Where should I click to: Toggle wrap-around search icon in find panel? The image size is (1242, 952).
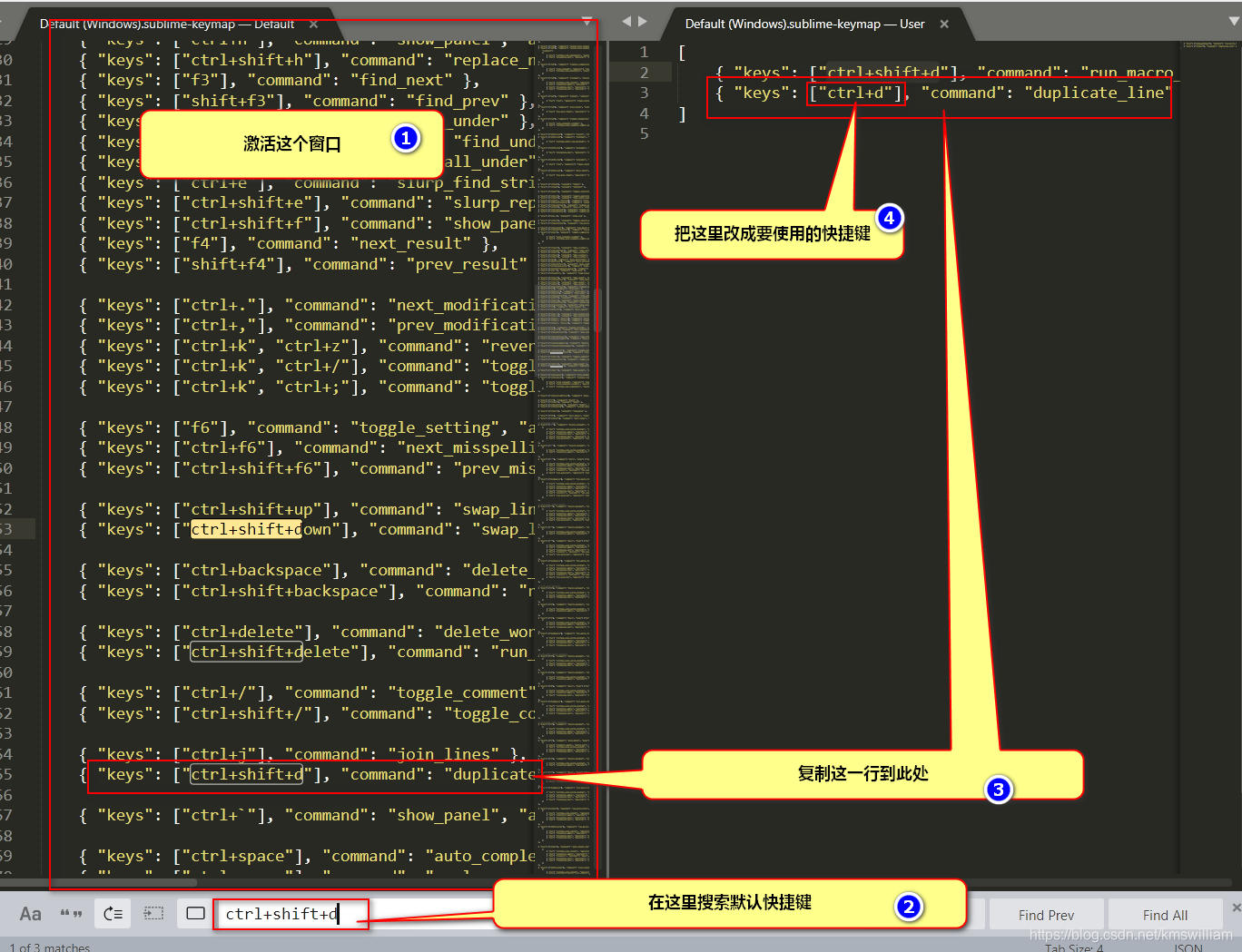pyautogui.click(x=113, y=914)
